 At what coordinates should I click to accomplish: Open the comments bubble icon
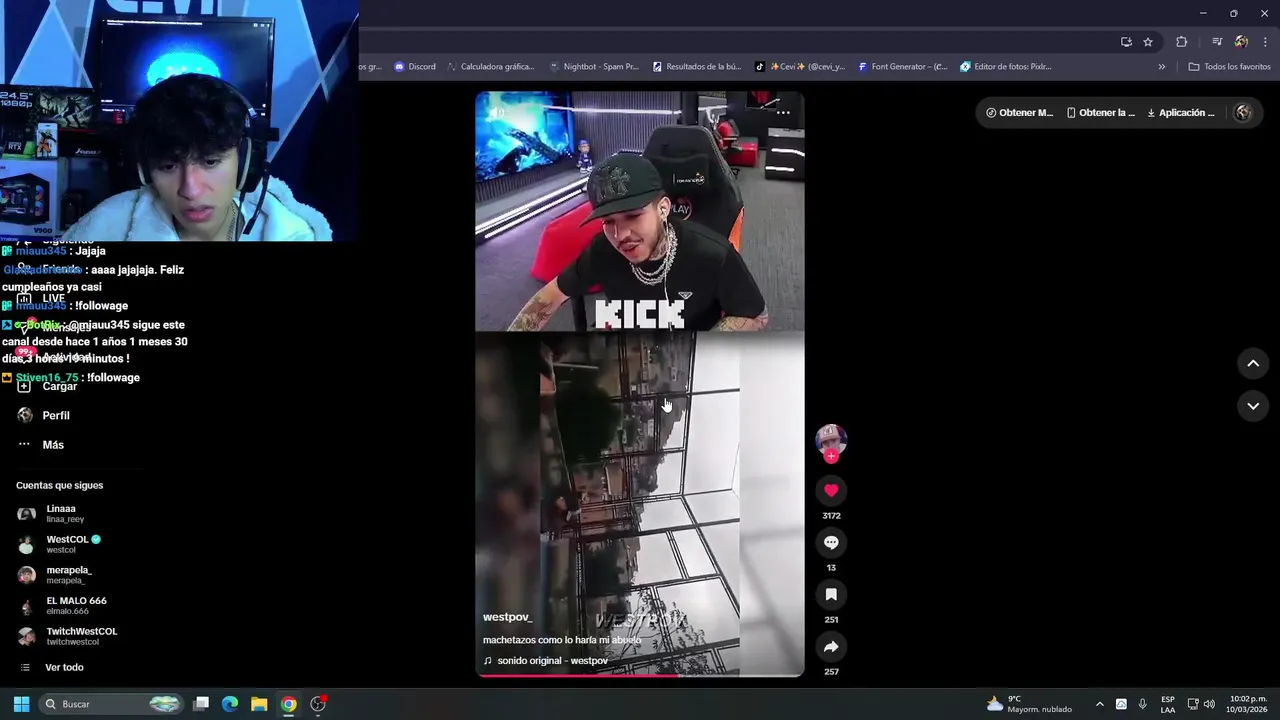831,542
